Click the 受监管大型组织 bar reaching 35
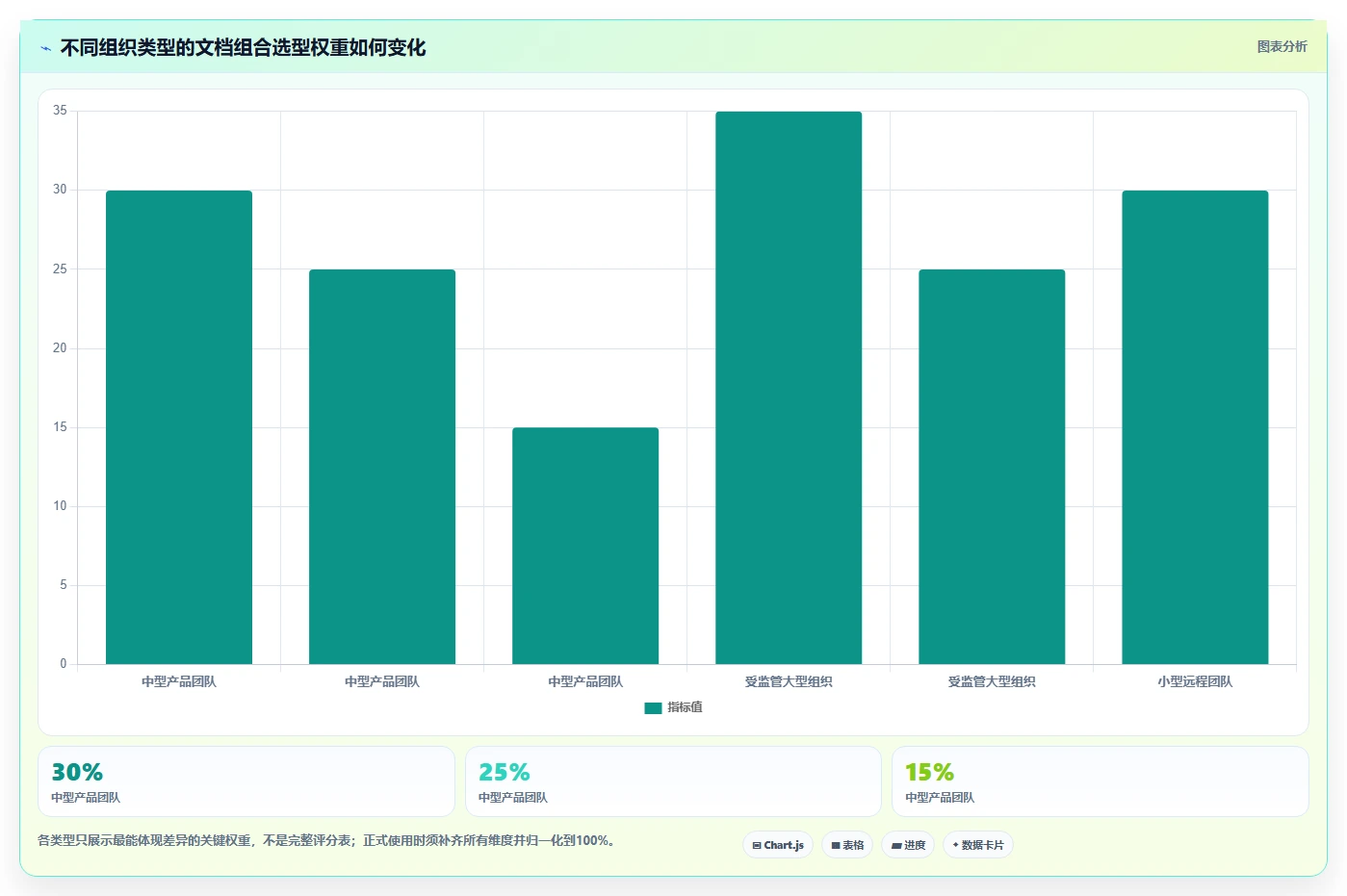Viewport: 1347px width, 896px height. [x=789, y=388]
